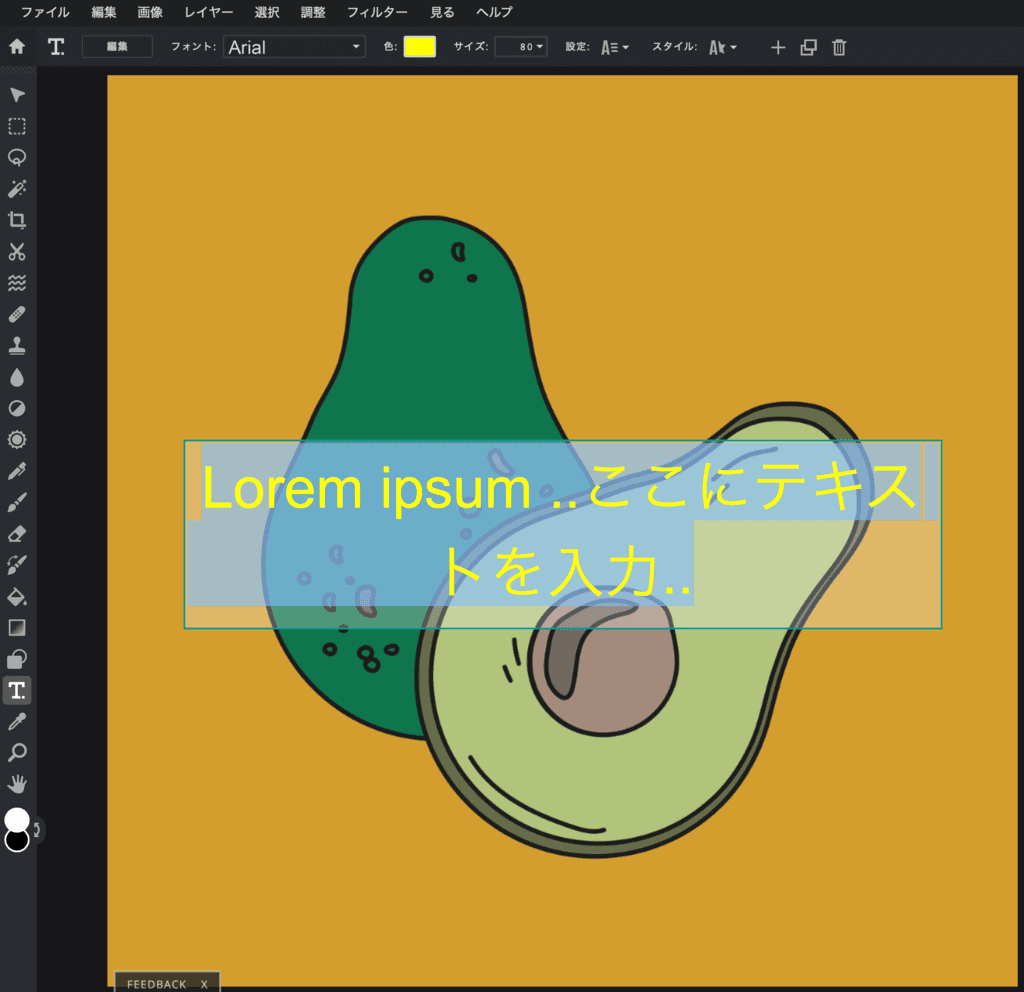1024x992 pixels.
Task: Open the スタイル style dropdown
Action: (722, 47)
